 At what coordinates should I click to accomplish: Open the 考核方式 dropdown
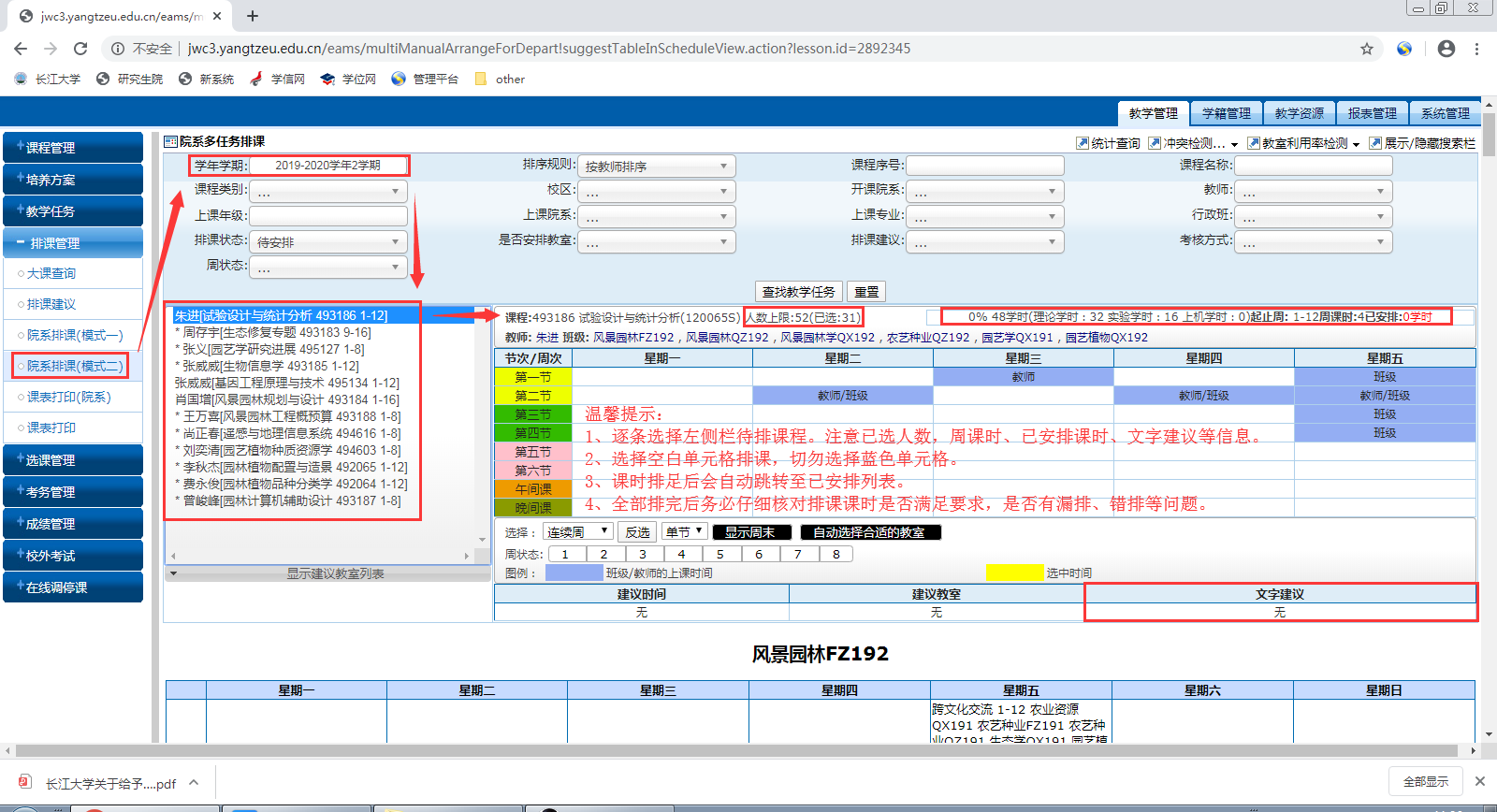[1314, 242]
